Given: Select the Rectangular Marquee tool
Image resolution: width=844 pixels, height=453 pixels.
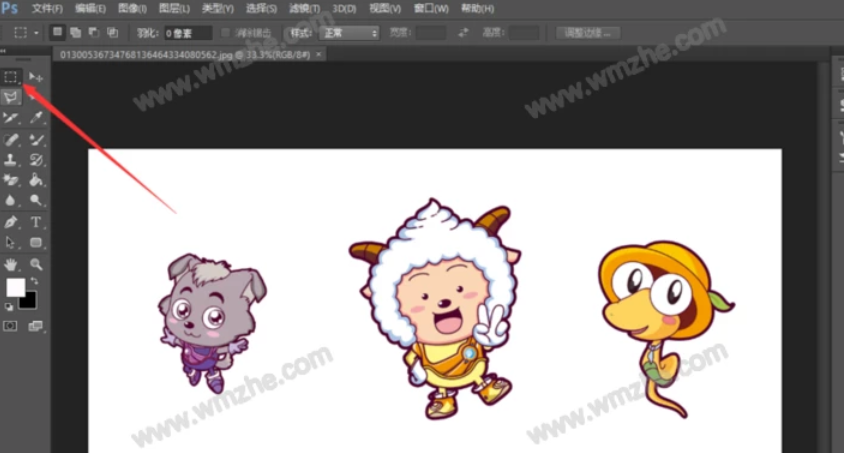Looking at the screenshot, I should tap(11, 77).
